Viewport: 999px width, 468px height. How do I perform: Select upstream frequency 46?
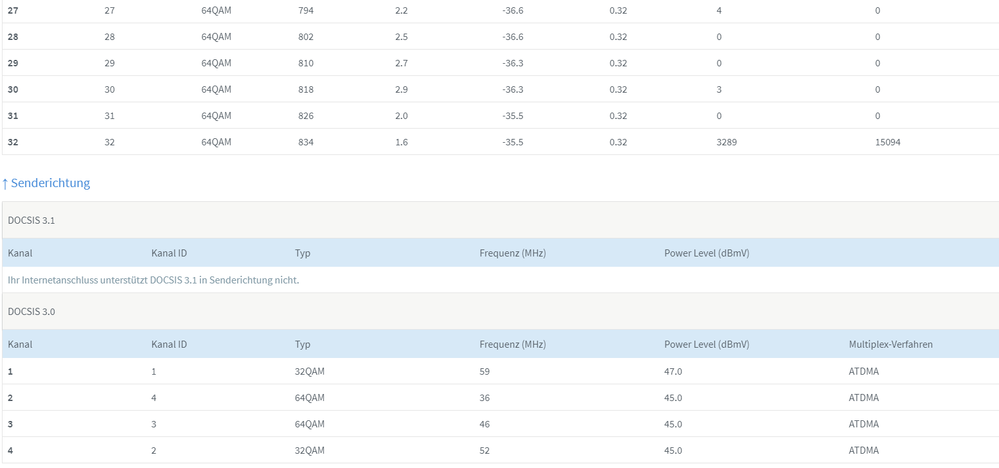(485, 425)
